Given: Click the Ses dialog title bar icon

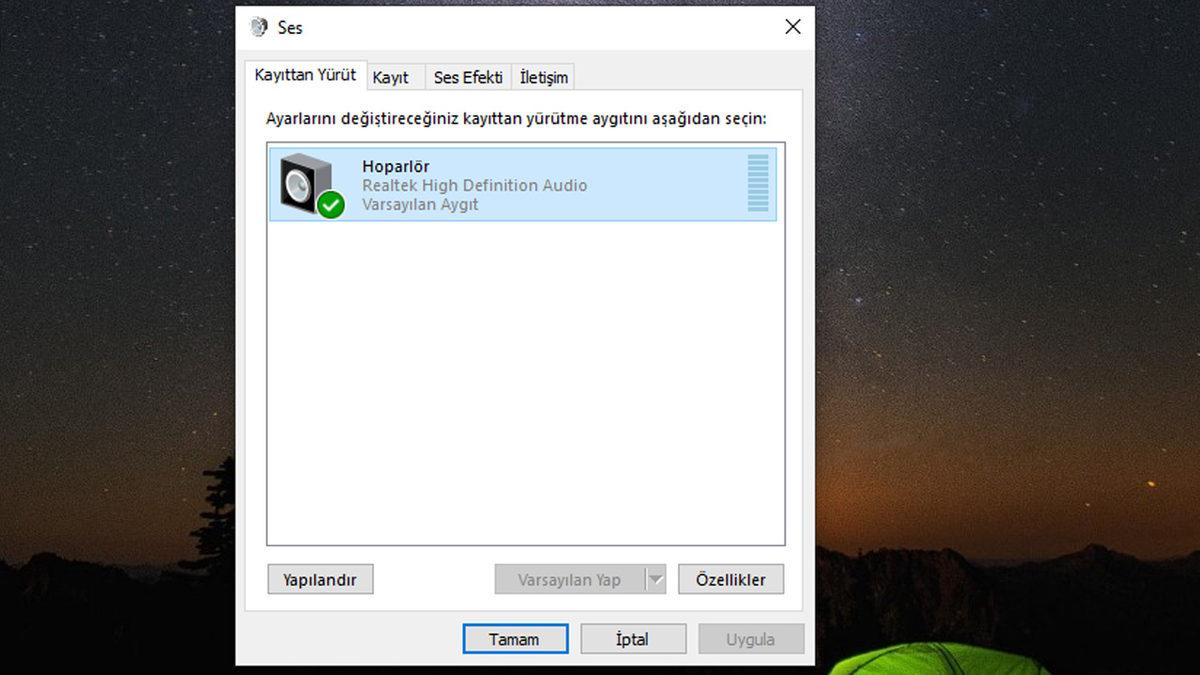Looking at the screenshot, I should click(x=260, y=28).
